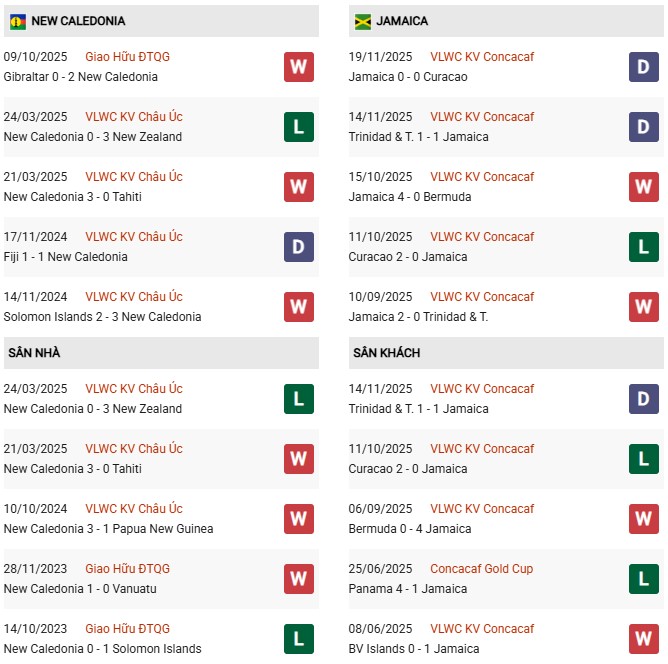Screen dimensions: 668x664
Task: Click the W badge for Gibraltar match
Action: (x=298, y=67)
